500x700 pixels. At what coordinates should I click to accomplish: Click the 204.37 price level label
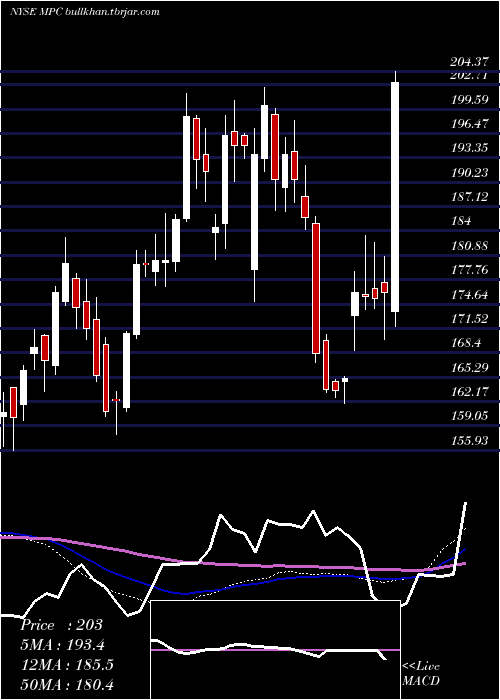click(x=469, y=63)
